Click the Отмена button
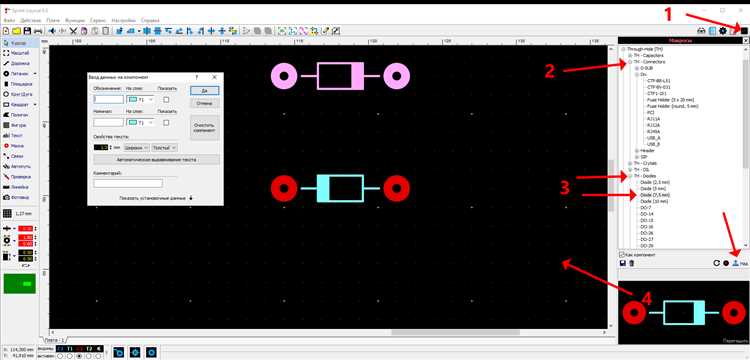This screenshot has height=360, width=750. tap(204, 103)
